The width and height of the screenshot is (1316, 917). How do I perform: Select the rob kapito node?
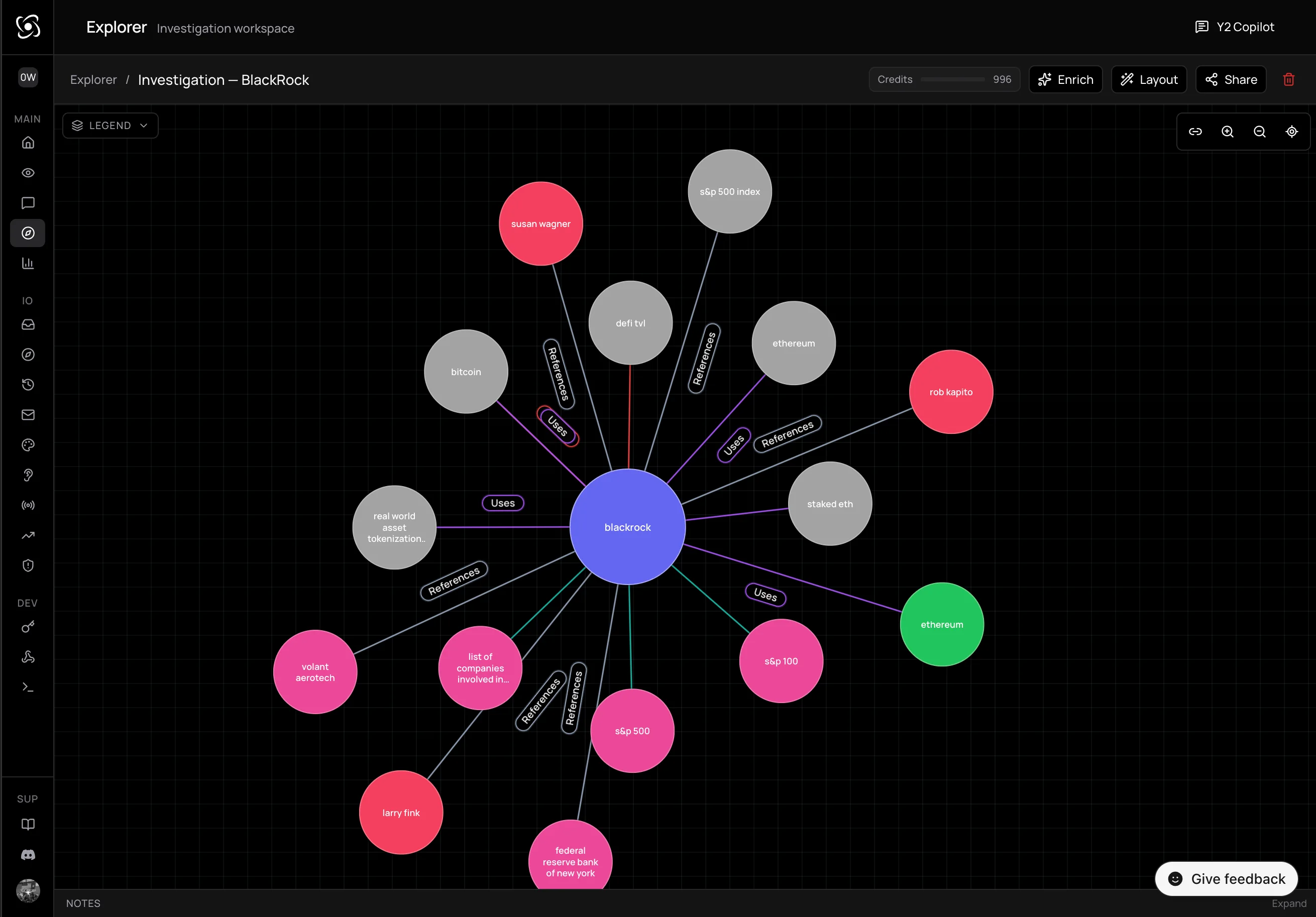[951, 391]
